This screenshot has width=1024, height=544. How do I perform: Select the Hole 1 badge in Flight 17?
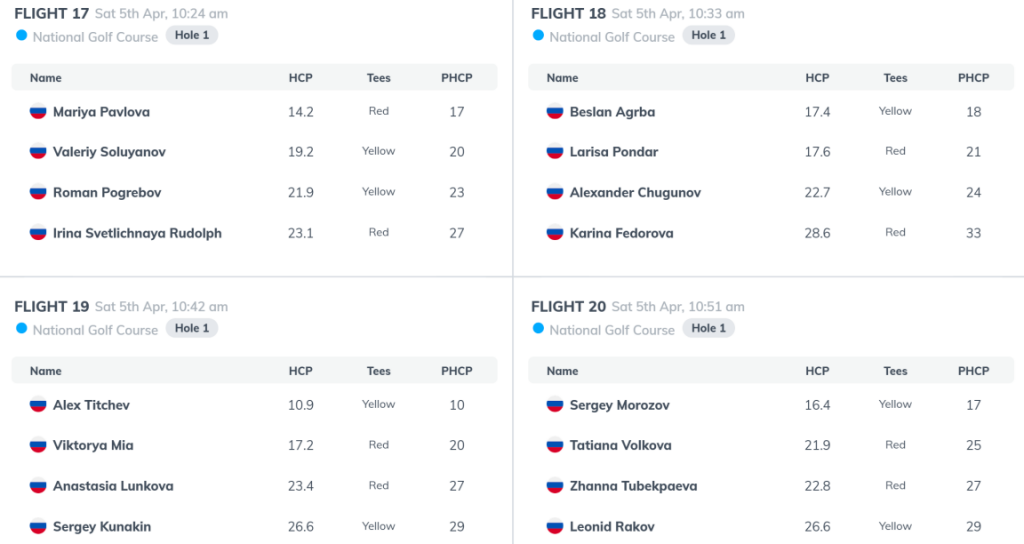192,35
